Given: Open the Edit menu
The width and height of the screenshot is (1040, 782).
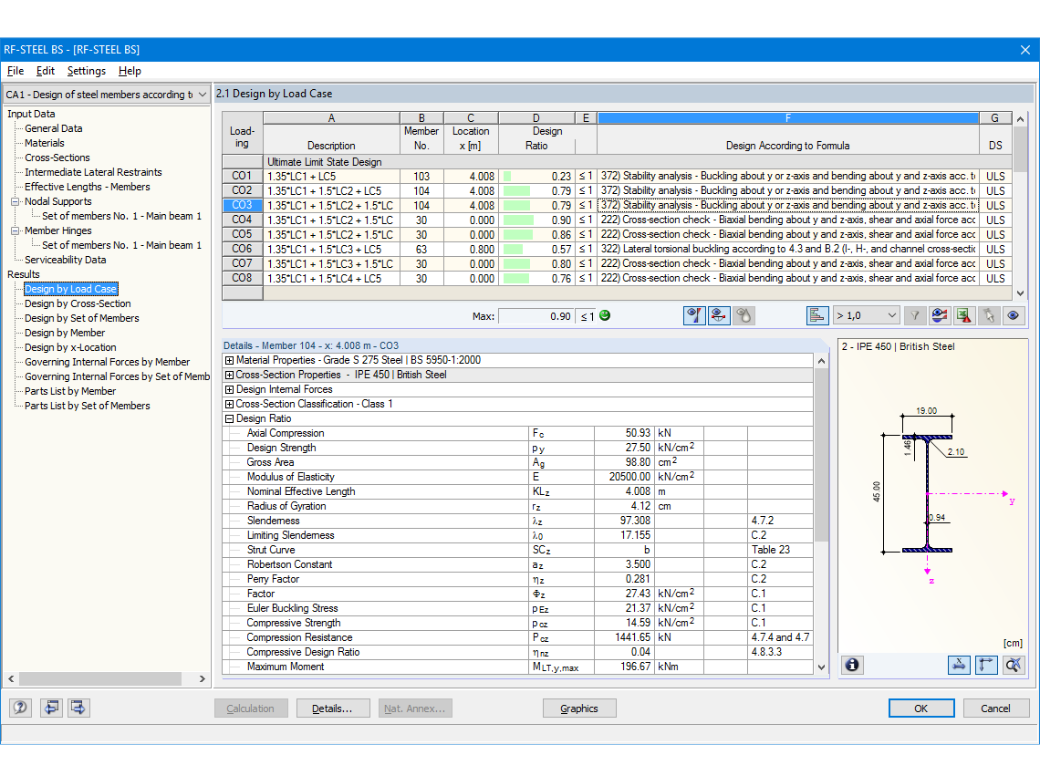Looking at the screenshot, I should tap(45, 71).
